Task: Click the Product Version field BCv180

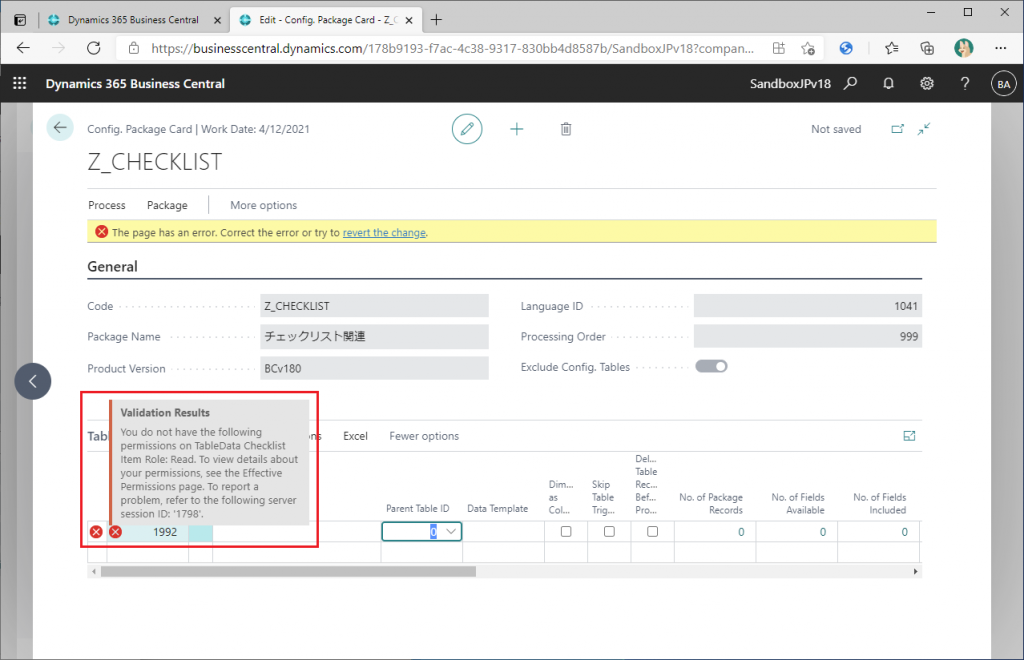Action: point(374,368)
